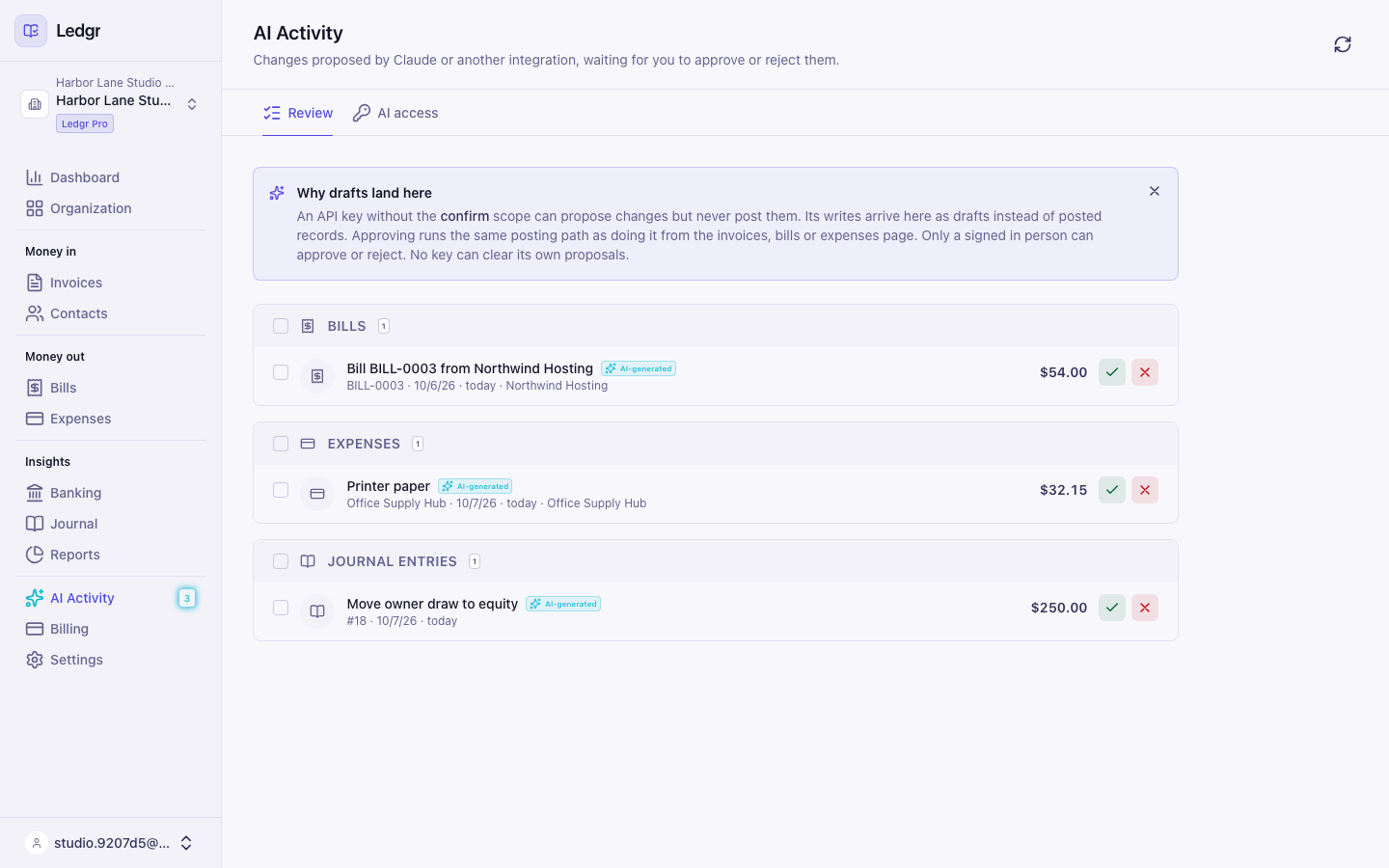
Task: Expand the Harbor Lane Studio organization switcher
Action: 192,104
